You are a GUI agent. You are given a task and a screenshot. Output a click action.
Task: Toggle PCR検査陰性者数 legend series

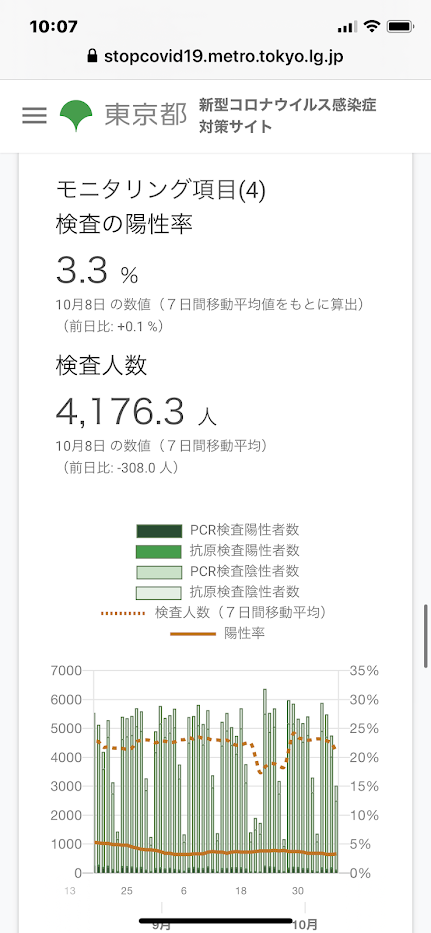[218, 571]
